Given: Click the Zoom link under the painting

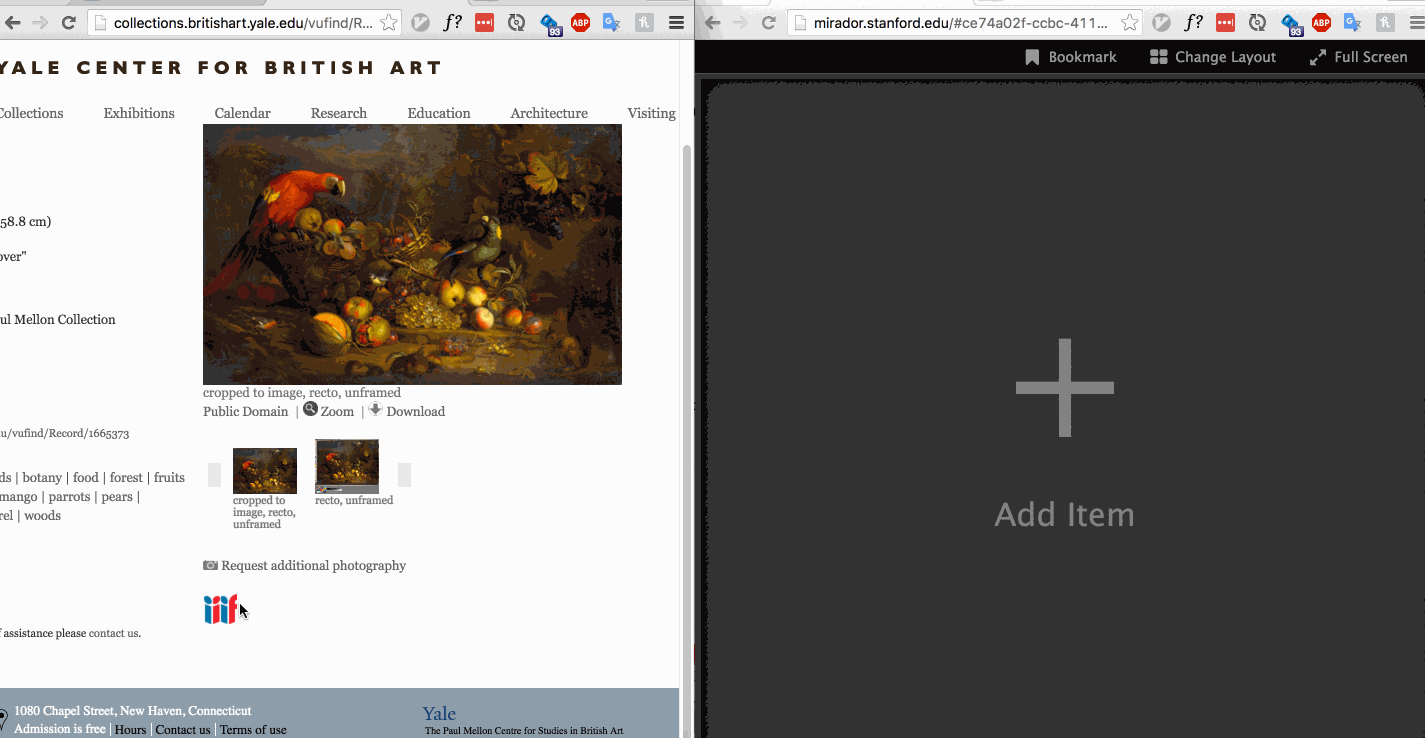Looking at the screenshot, I should point(337,411).
